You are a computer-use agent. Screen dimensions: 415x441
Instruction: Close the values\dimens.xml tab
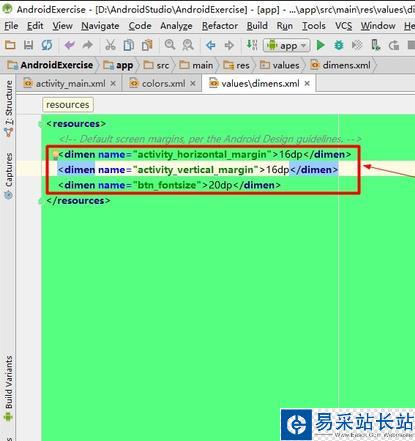307,83
